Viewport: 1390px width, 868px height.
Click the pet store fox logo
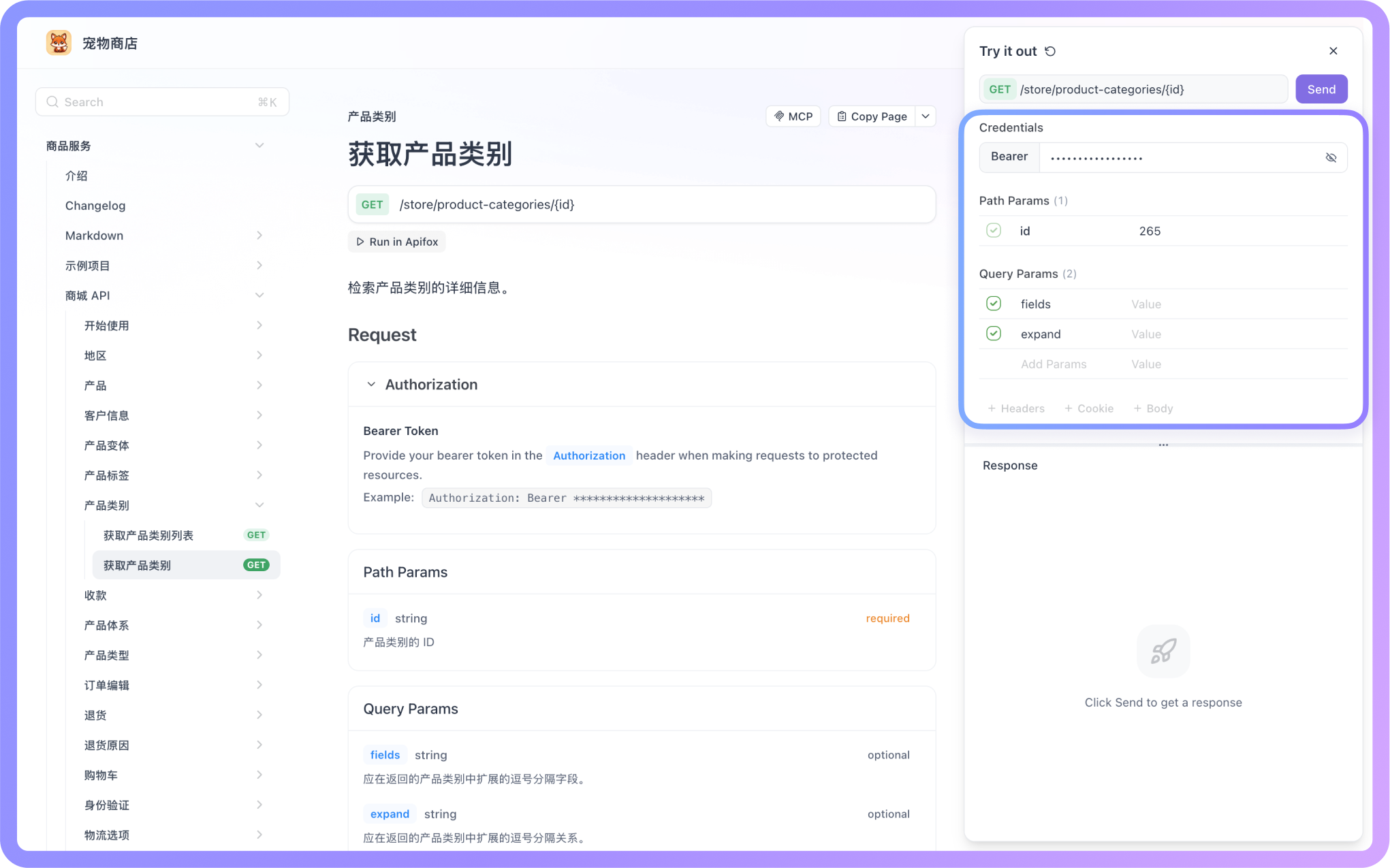(59, 43)
